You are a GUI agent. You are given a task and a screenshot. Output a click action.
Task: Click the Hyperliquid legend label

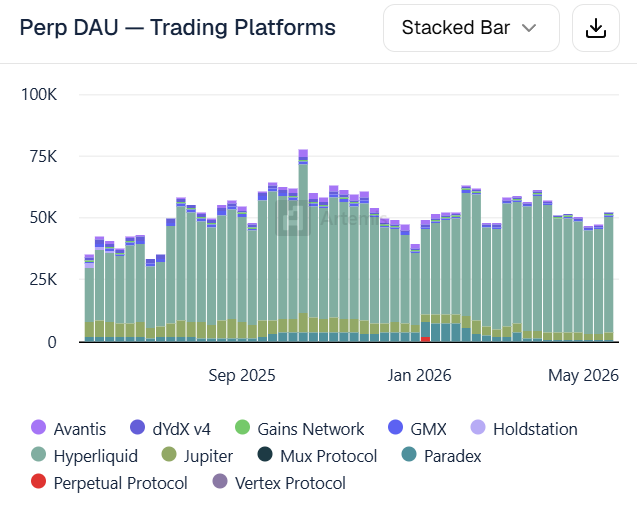click(96, 456)
